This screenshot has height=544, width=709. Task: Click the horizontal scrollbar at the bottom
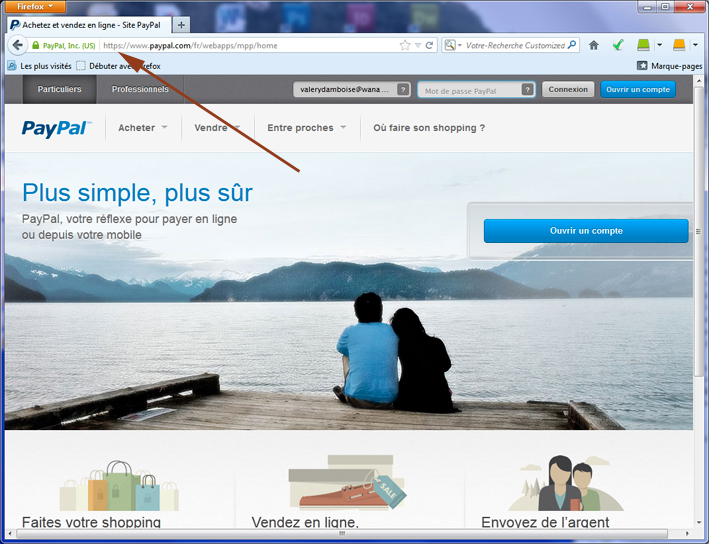(x=342, y=533)
